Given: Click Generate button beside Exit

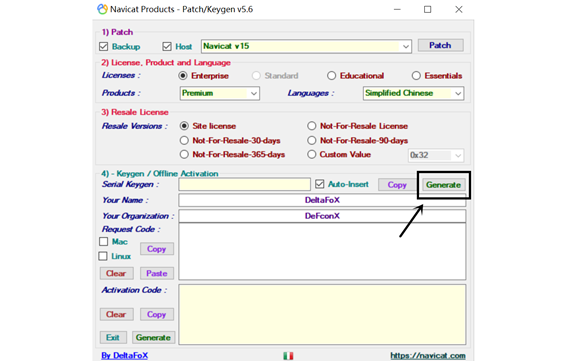Looking at the screenshot, I should point(153,338).
